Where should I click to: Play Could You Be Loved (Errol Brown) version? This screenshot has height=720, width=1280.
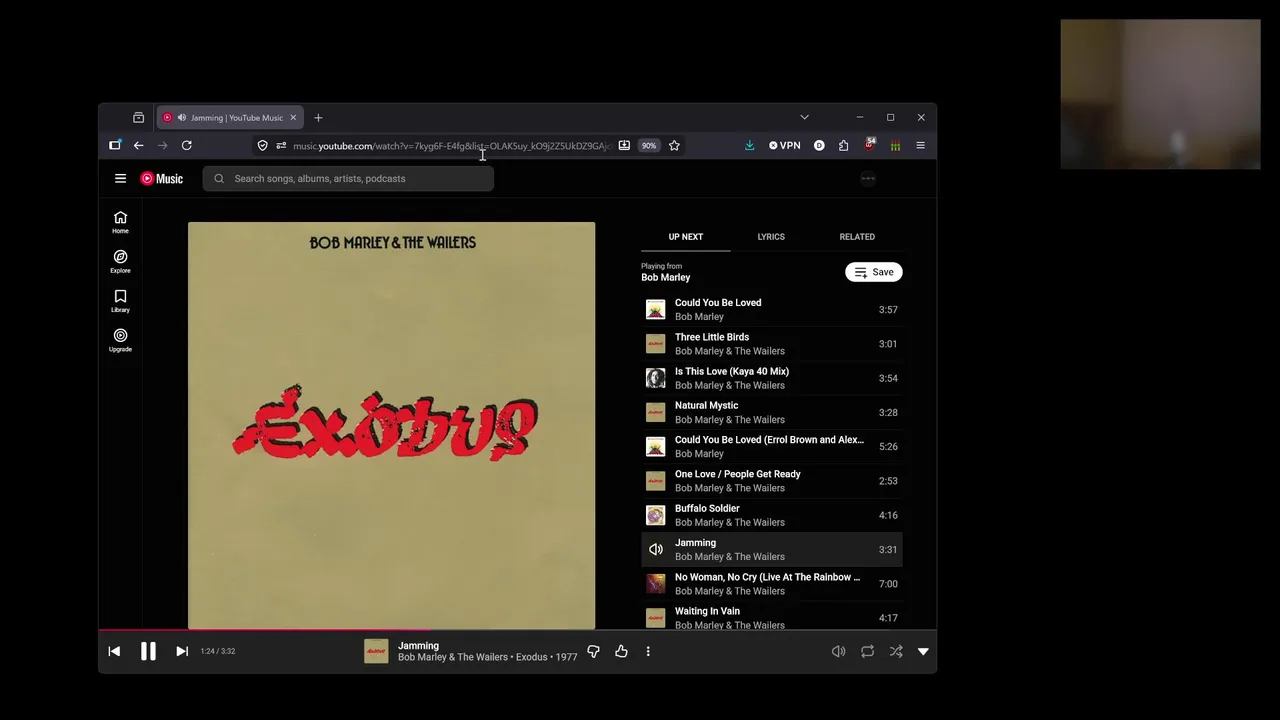click(771, 446)
